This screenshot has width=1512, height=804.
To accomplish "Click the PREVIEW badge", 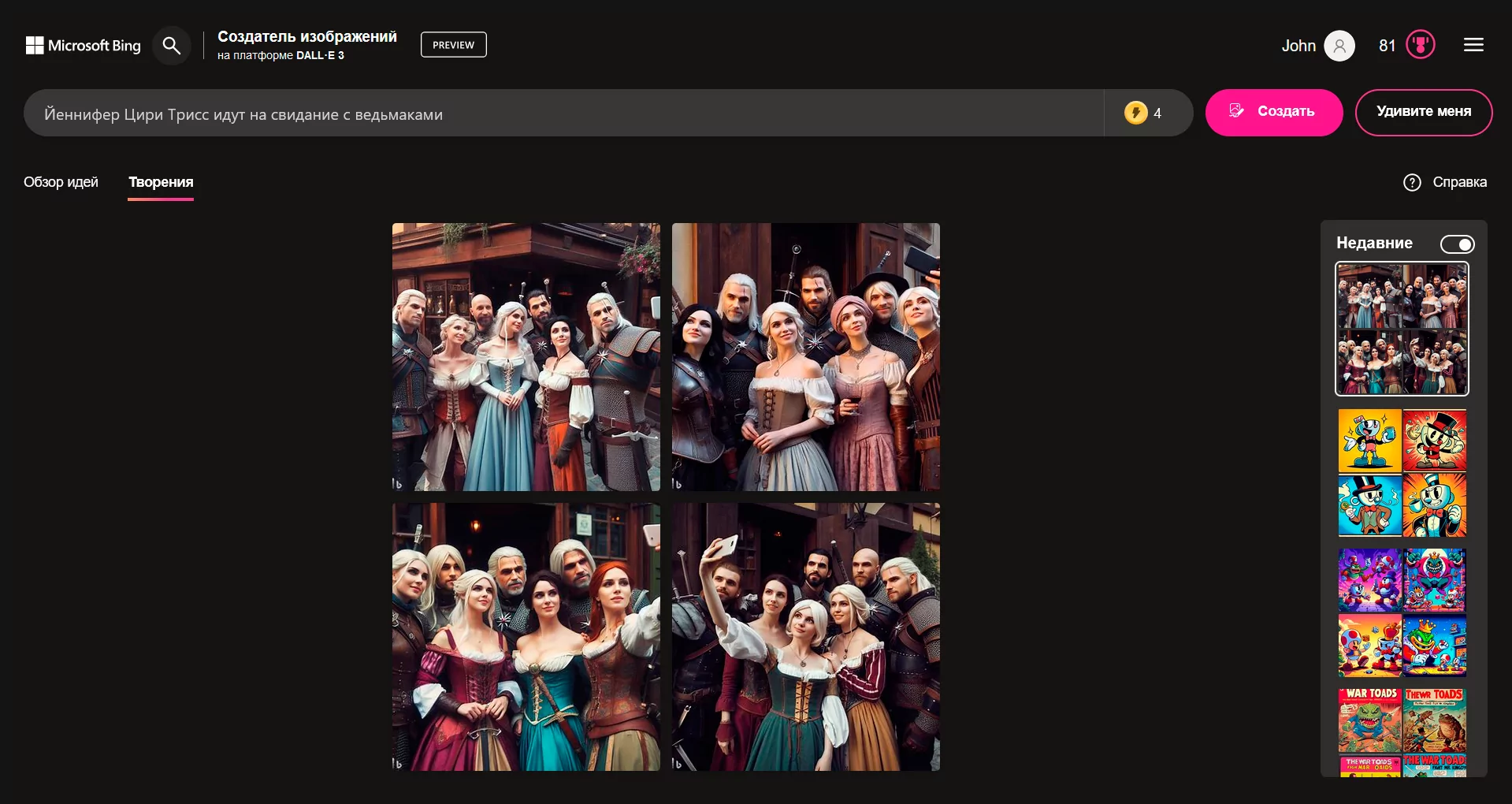I will click(454, 45).
